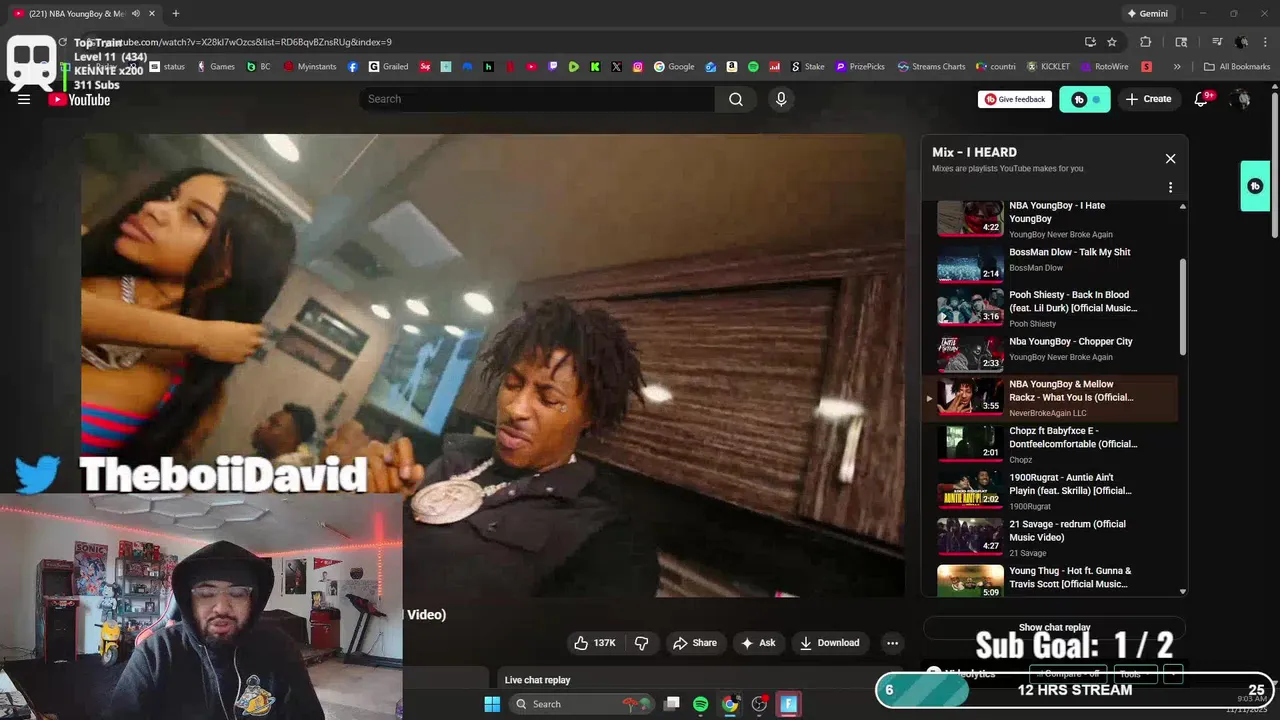Open the Create menu
Viewport: 1280px width, 720px height.
pos(1148,99)
